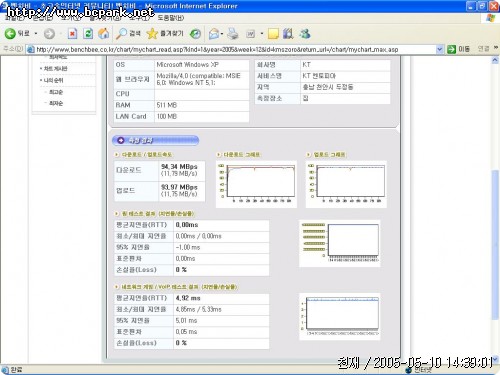Click the Print printer icon

[x=233, y=33]
